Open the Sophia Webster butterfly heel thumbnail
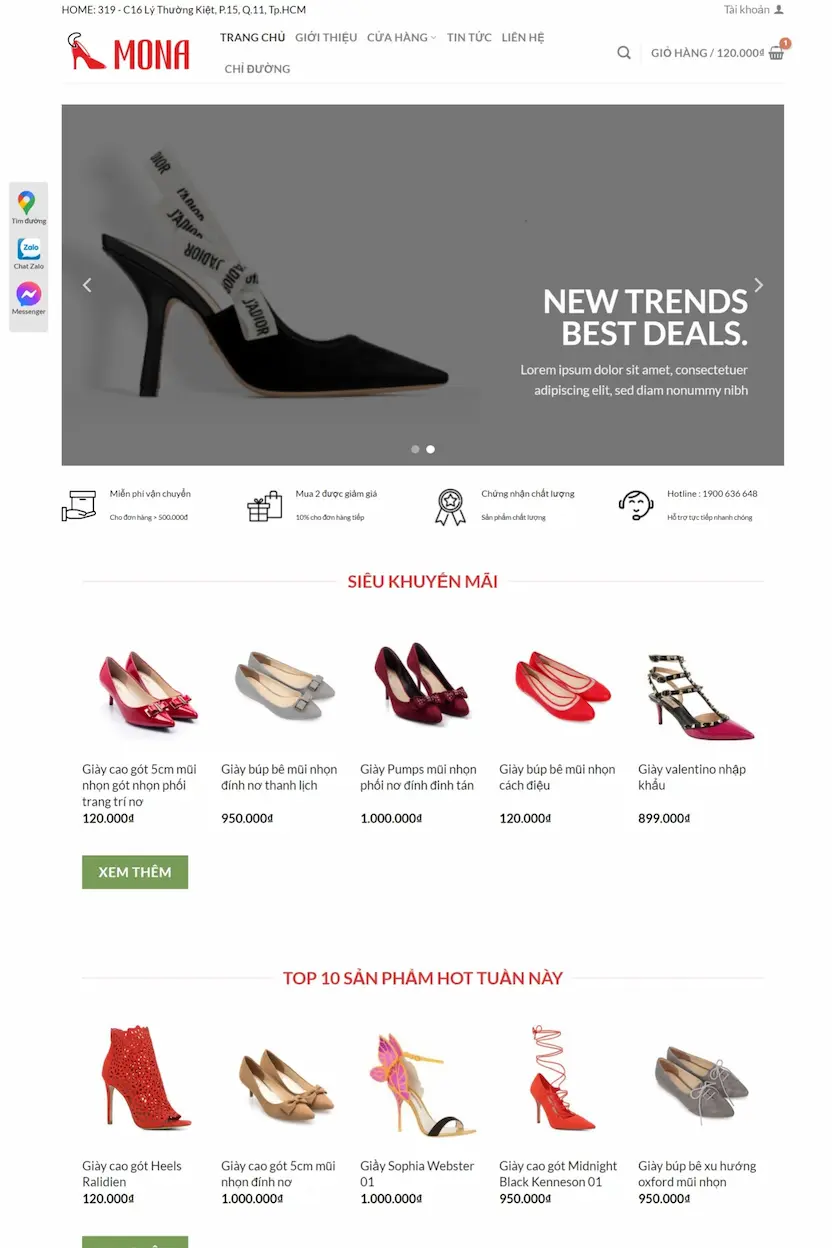This screenshot has height=1248, width=832. pyautogui.click(x=417, y=1084)
